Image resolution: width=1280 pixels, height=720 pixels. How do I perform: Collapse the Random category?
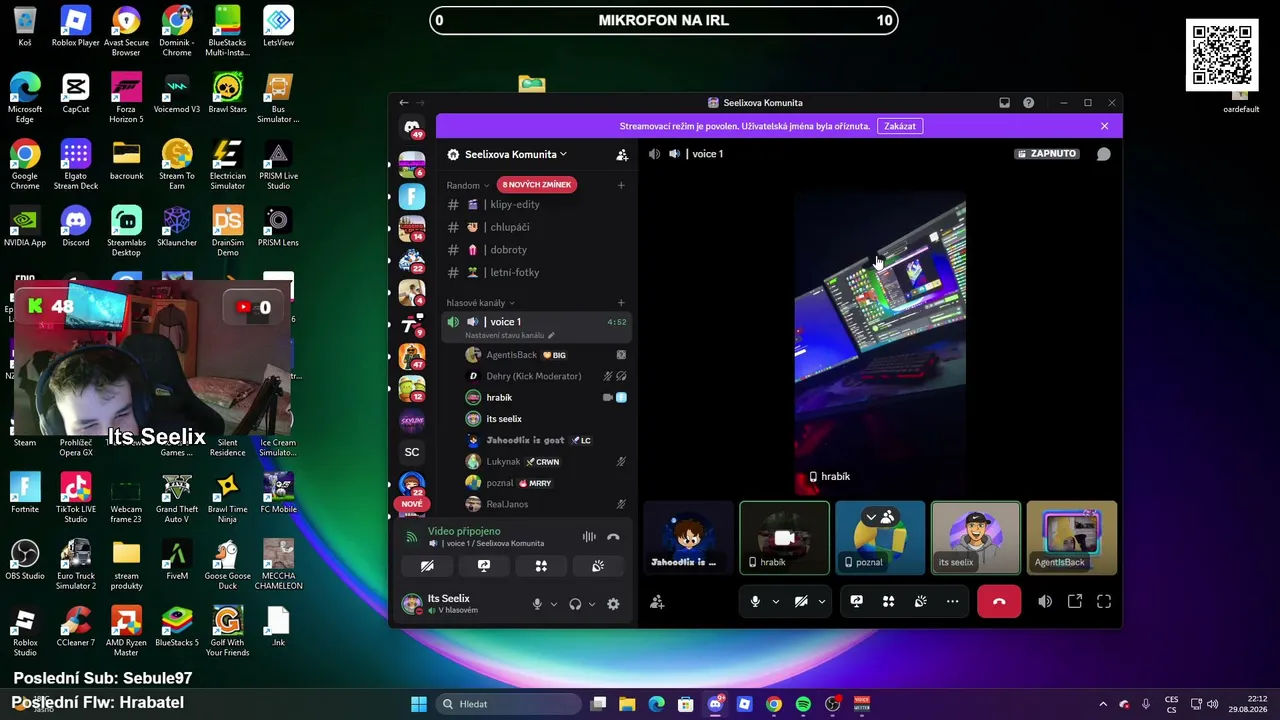coord(468,185)
